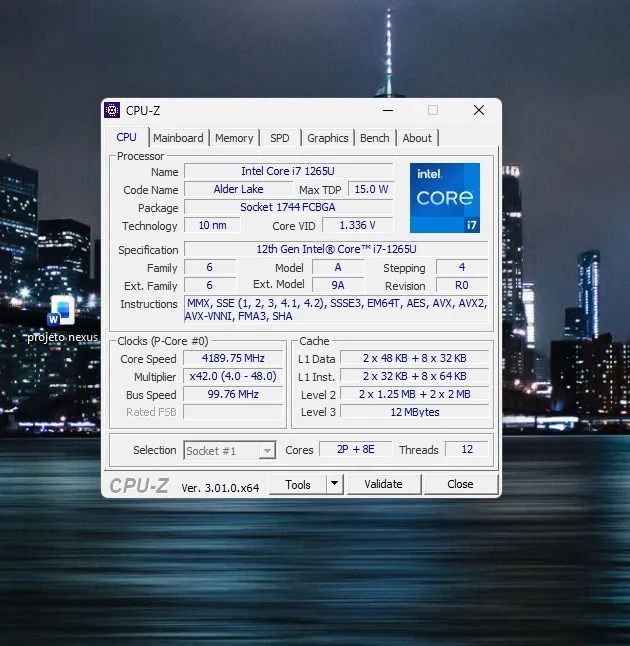Select the Name field 'Intel Core i7 1265U'
The width and height of the screenshot is (630, 646).
[x=288, y=171]
